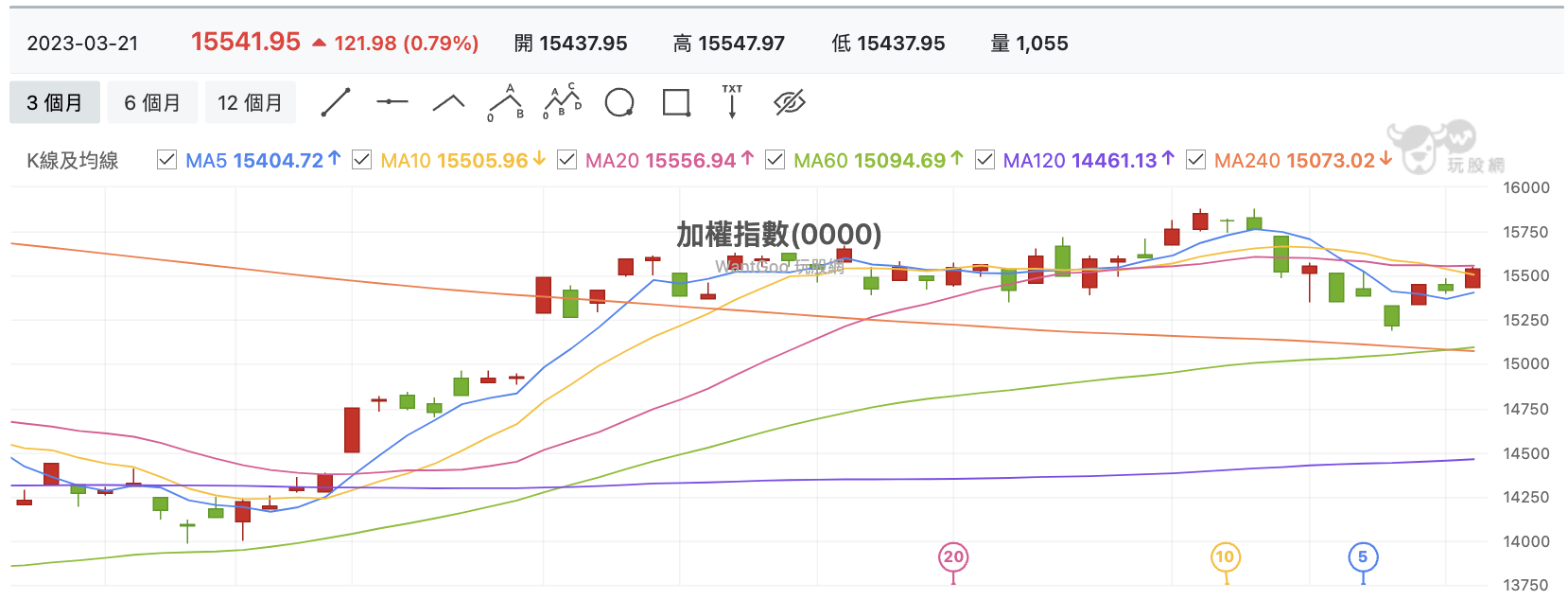Choose the horizontal line tool

392,102
